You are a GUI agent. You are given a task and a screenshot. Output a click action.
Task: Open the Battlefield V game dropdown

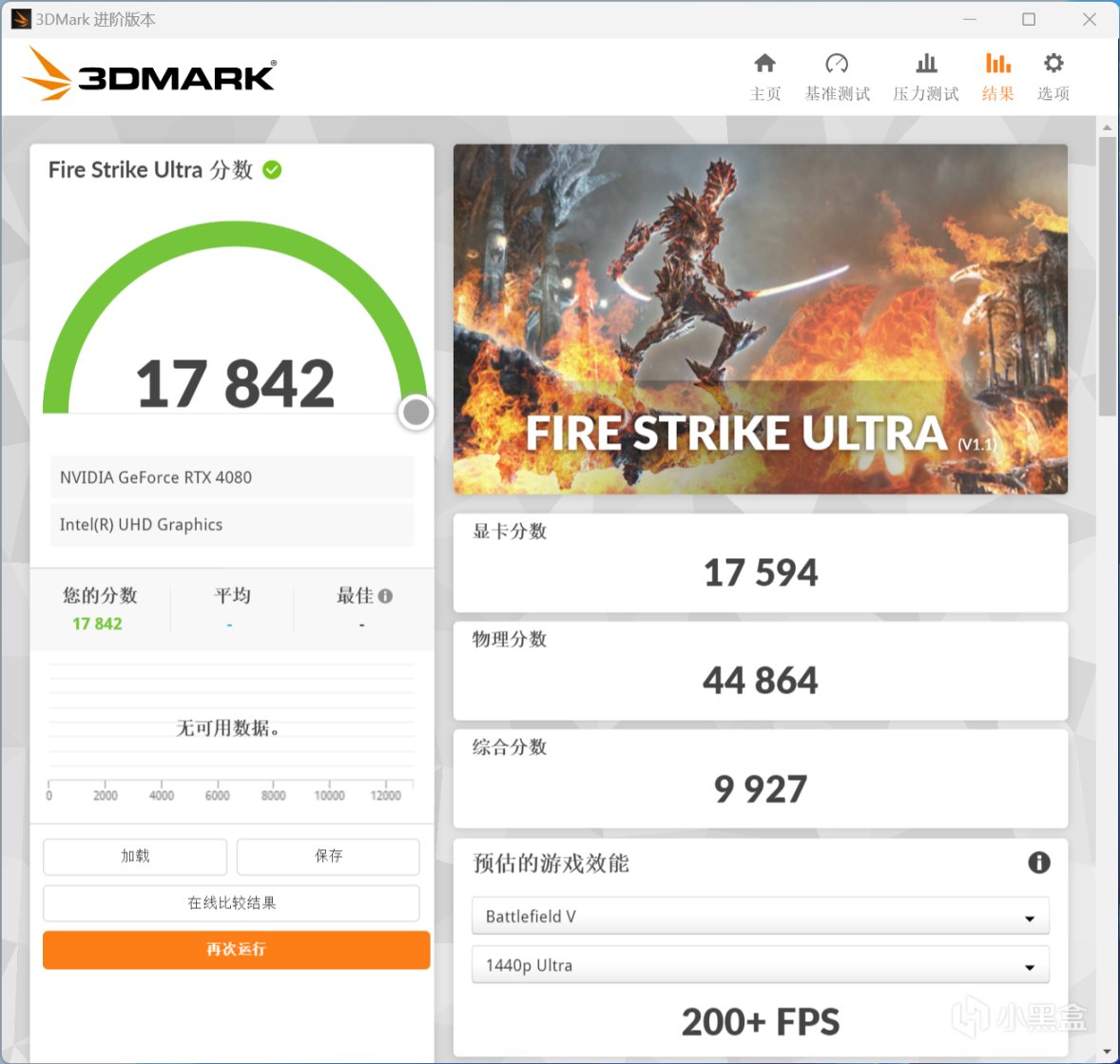[760, 916]
